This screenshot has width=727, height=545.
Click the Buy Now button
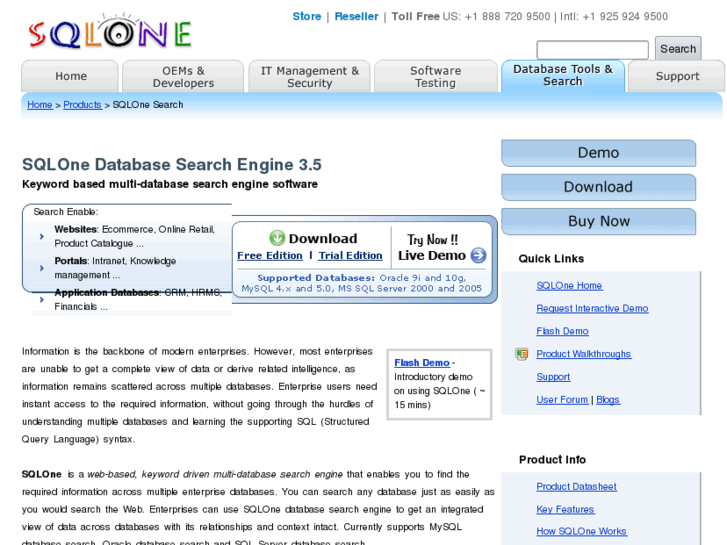click(598, 221)
